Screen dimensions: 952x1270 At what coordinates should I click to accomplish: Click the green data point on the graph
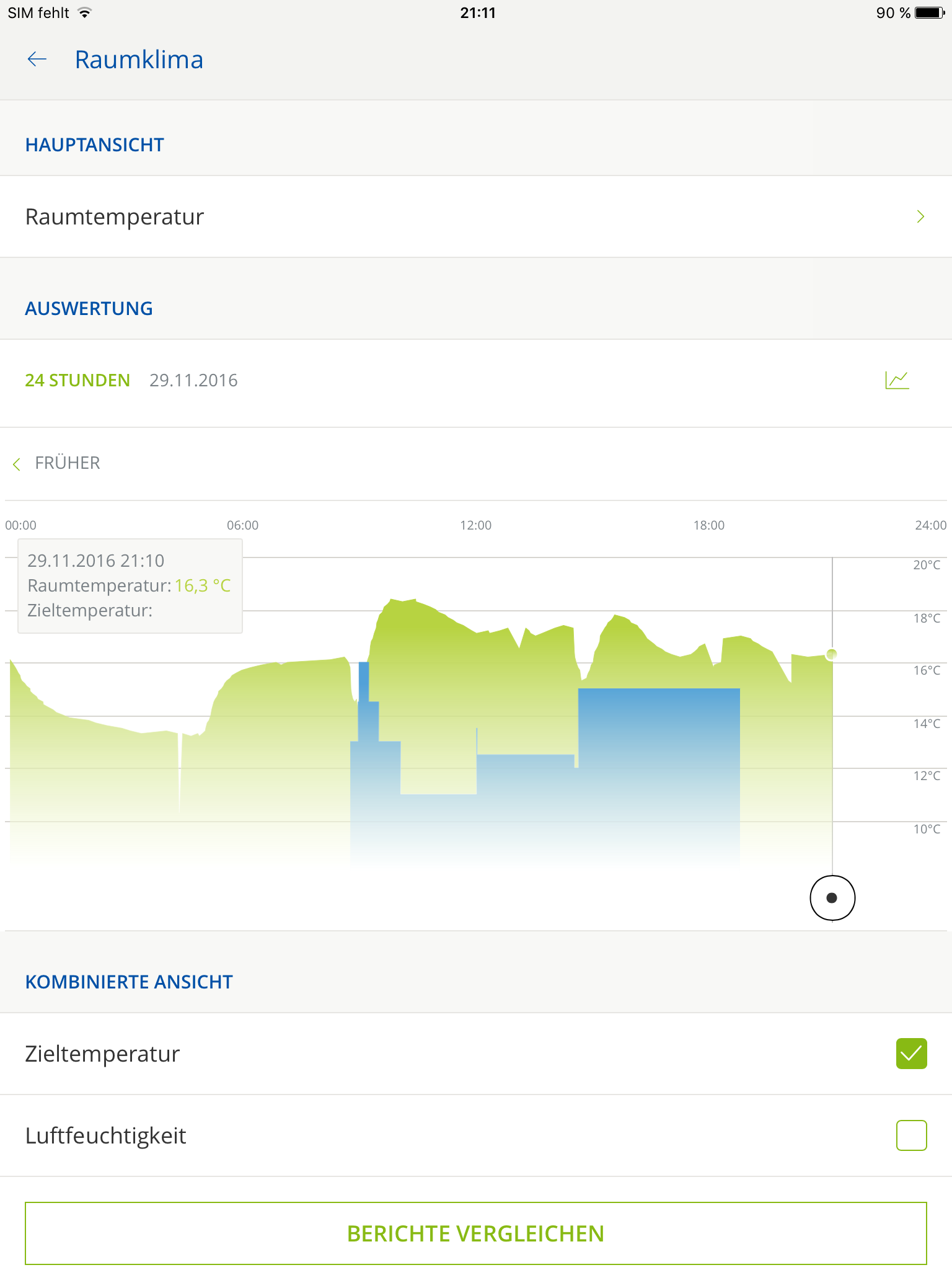(832, 654)
